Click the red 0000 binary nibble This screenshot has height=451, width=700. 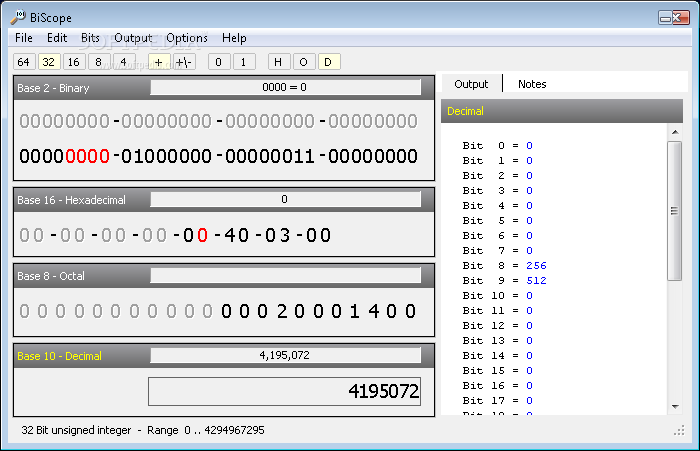87,156
